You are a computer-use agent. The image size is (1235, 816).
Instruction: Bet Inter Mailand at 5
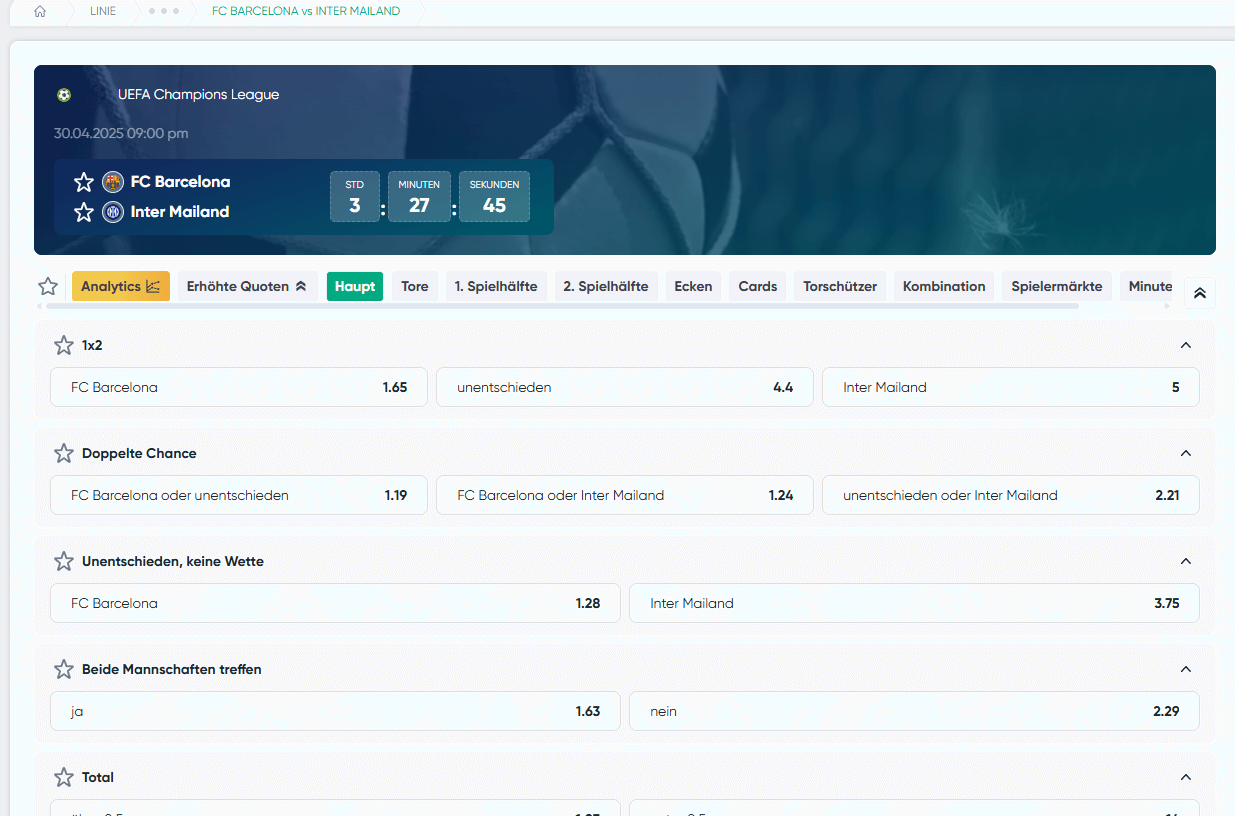1011,387
